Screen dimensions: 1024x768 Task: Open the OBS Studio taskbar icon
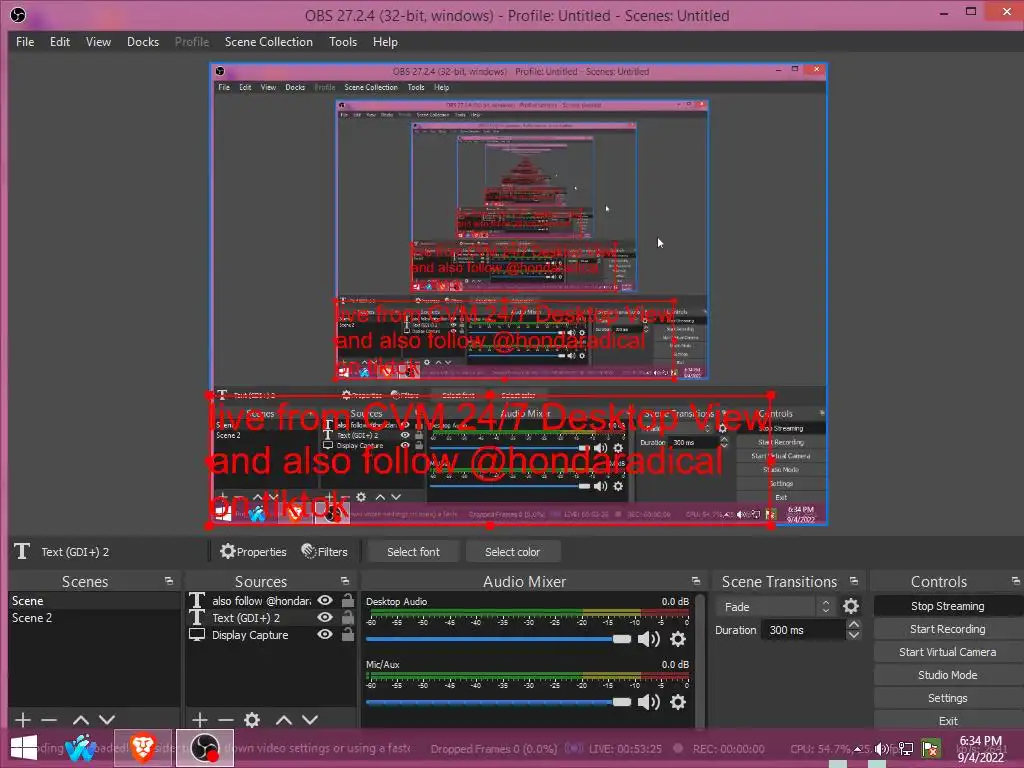coord(204,748)
